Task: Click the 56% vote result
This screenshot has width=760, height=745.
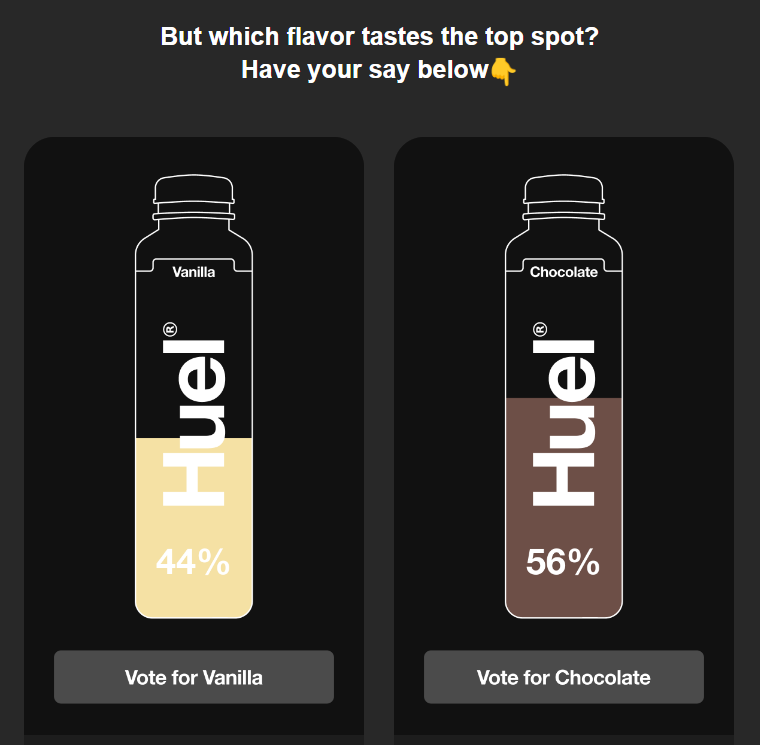Action: pos(563,562)
